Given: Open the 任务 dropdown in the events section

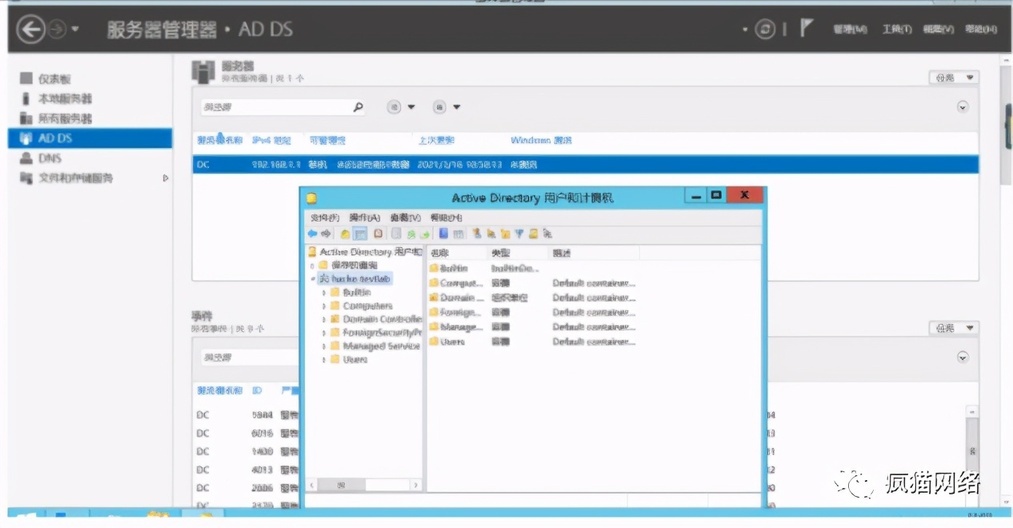Looking at the screenshot, I should [x=954, y=328].
